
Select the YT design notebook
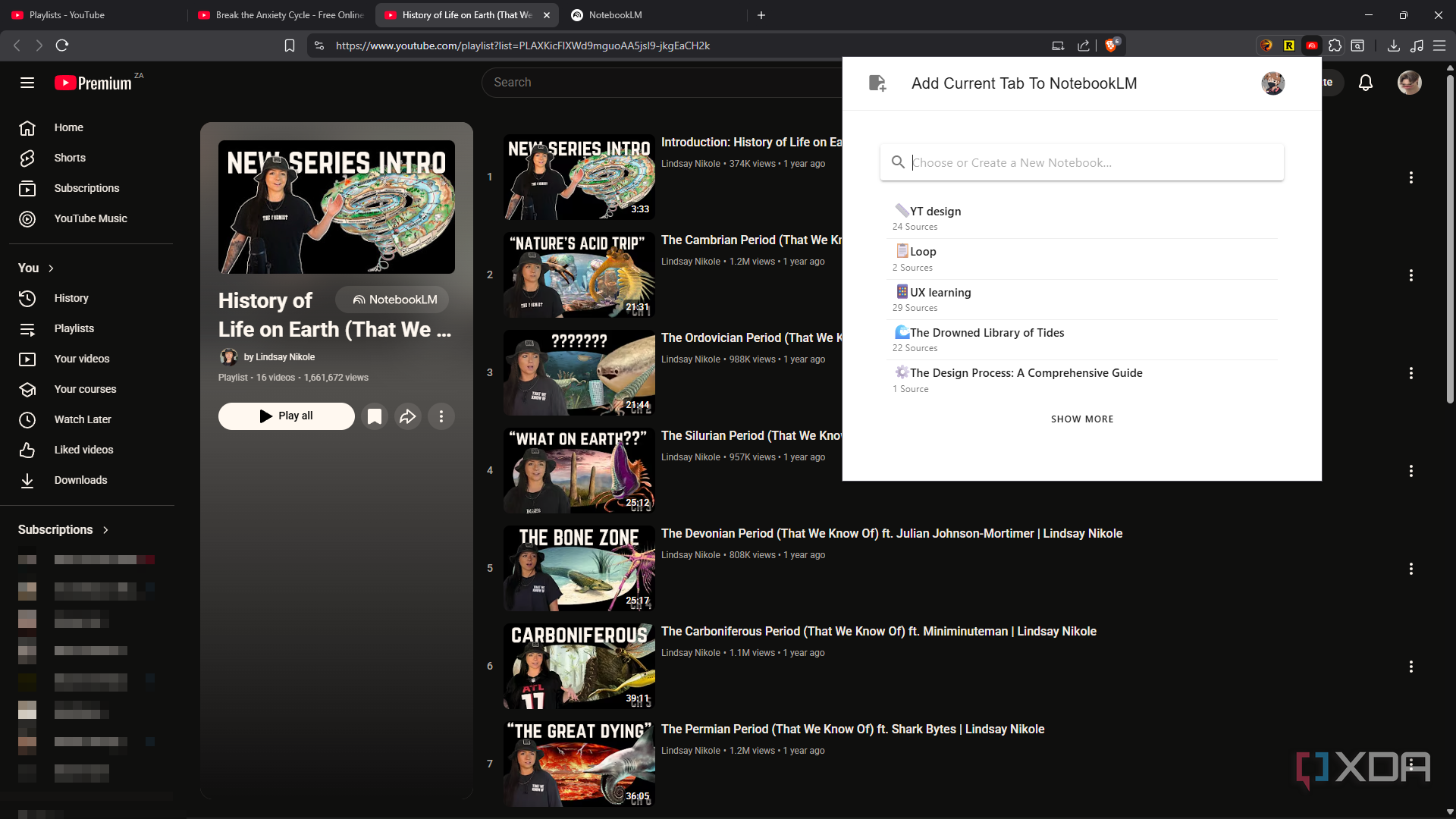1082,218
